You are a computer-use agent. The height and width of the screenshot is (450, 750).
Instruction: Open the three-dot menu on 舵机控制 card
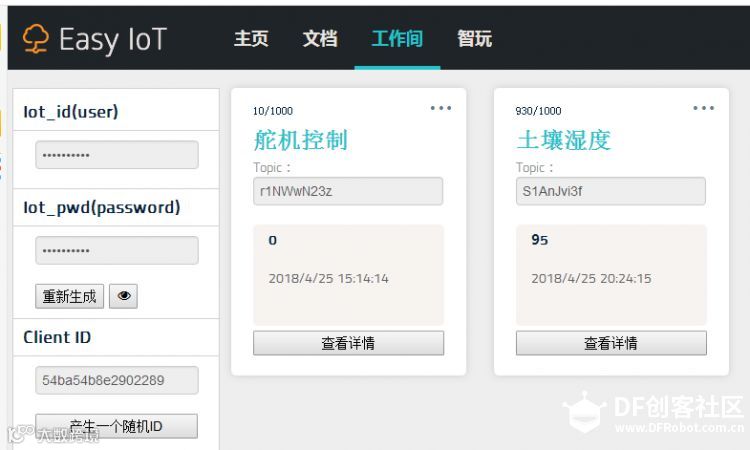point(441,108)
